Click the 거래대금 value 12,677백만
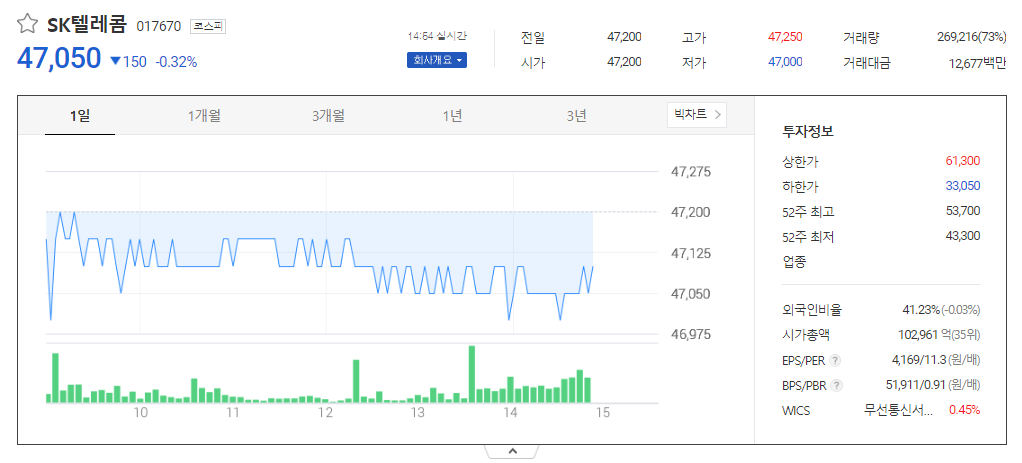 coord(978,63)
